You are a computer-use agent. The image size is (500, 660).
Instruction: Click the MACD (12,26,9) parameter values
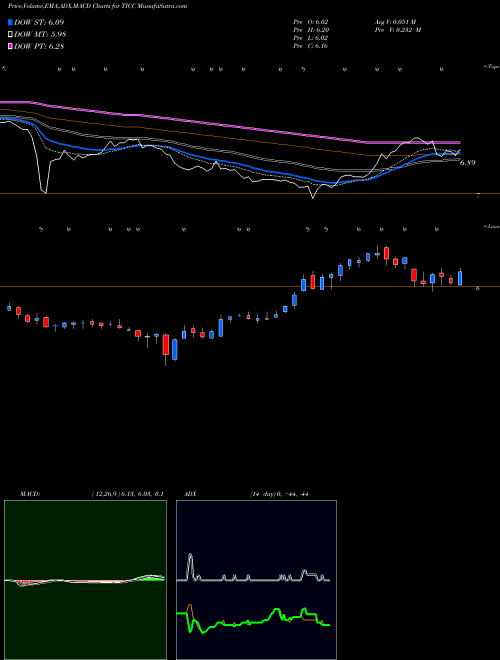tap(128, 494)
